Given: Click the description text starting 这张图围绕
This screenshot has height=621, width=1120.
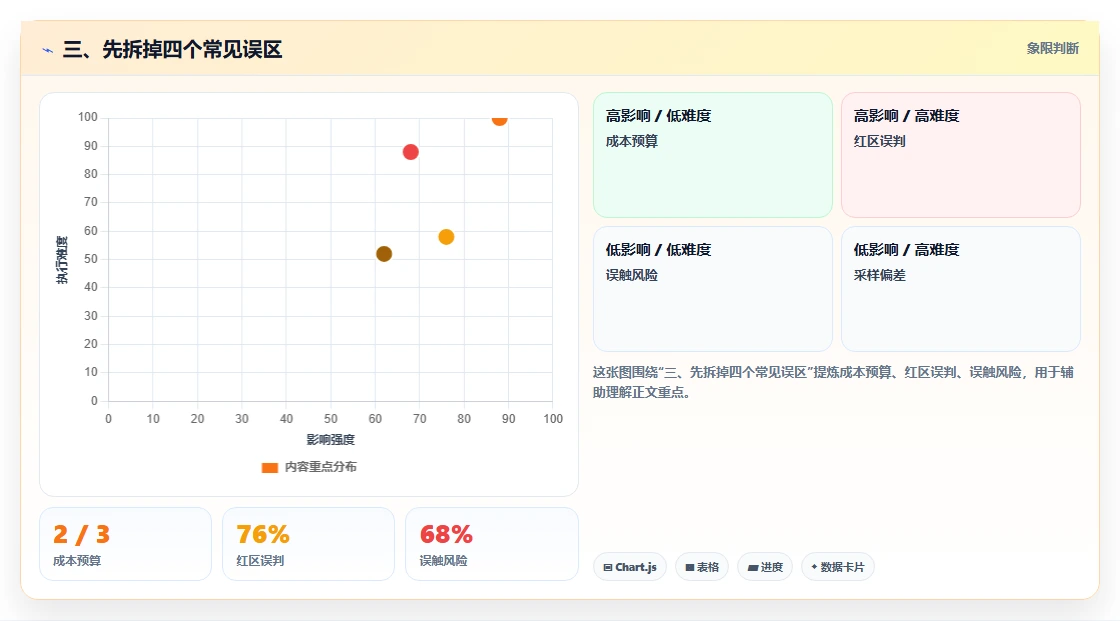Looking at the screenshot, I should 833,382.
